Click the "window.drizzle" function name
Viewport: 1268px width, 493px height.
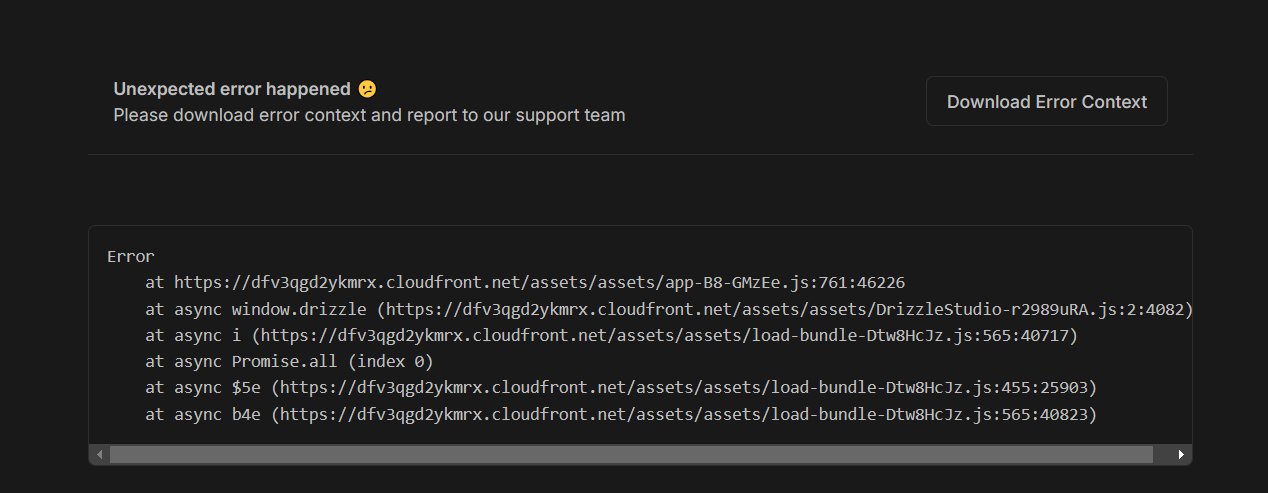pos(300,309)
